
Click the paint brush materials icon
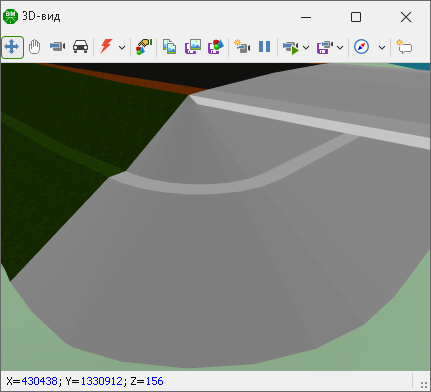tap(144, 47)
